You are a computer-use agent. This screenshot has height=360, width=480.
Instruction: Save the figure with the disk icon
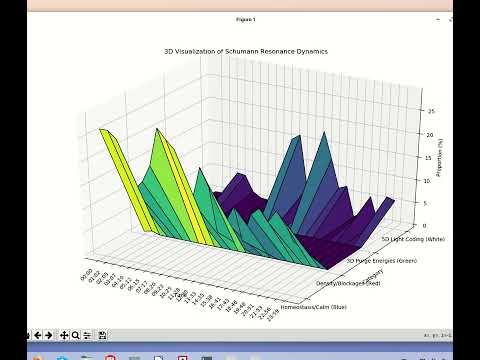102,335
